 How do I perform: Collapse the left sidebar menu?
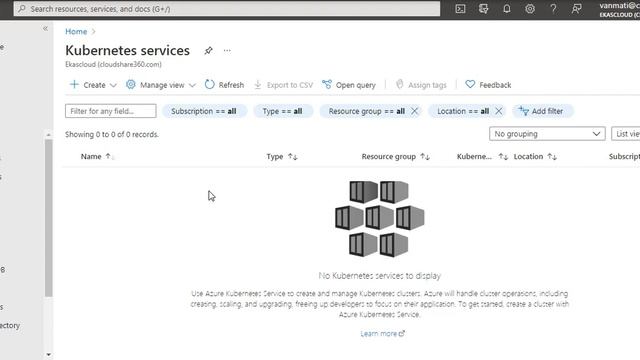coord(45,29)
